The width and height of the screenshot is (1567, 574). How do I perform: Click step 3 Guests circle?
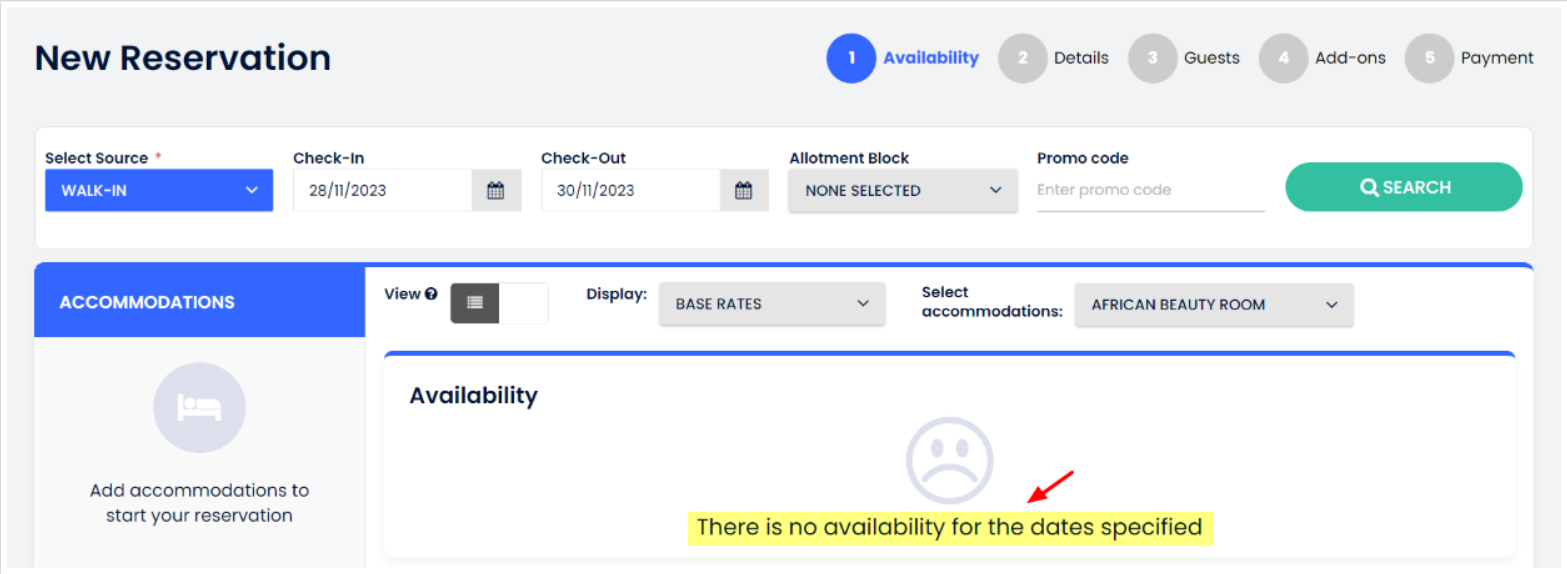(1153, 58)
